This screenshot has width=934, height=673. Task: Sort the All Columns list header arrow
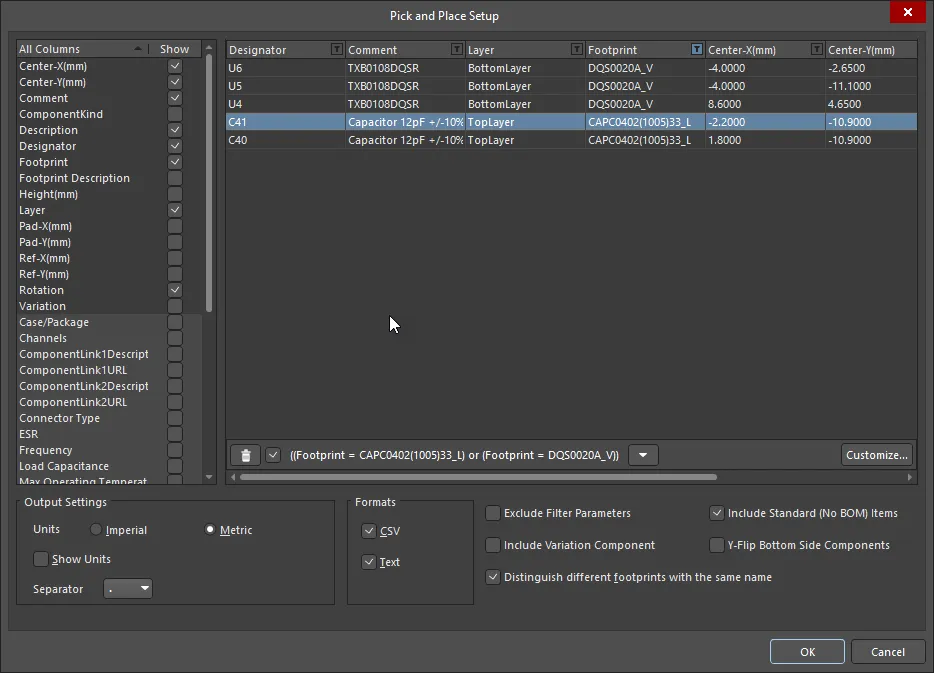coord(137,49)
